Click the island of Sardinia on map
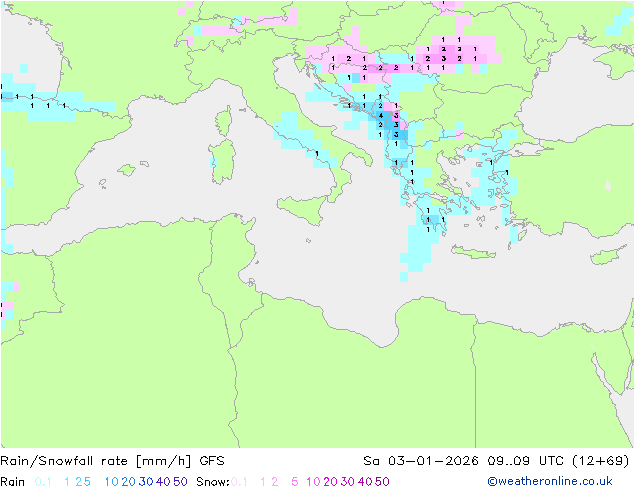 point(222,162)
